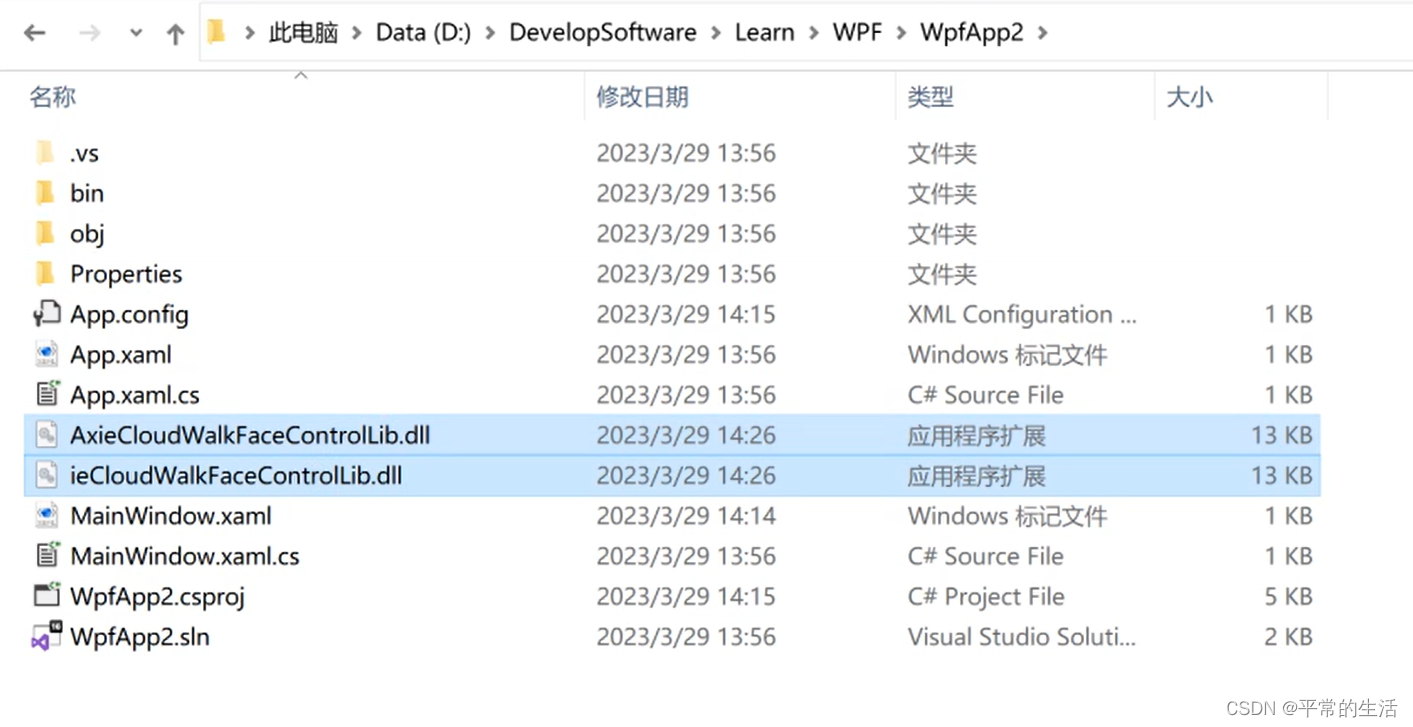Open the App.xaml markup file
The image size is (1413, 727).
[x=120, y=354]
